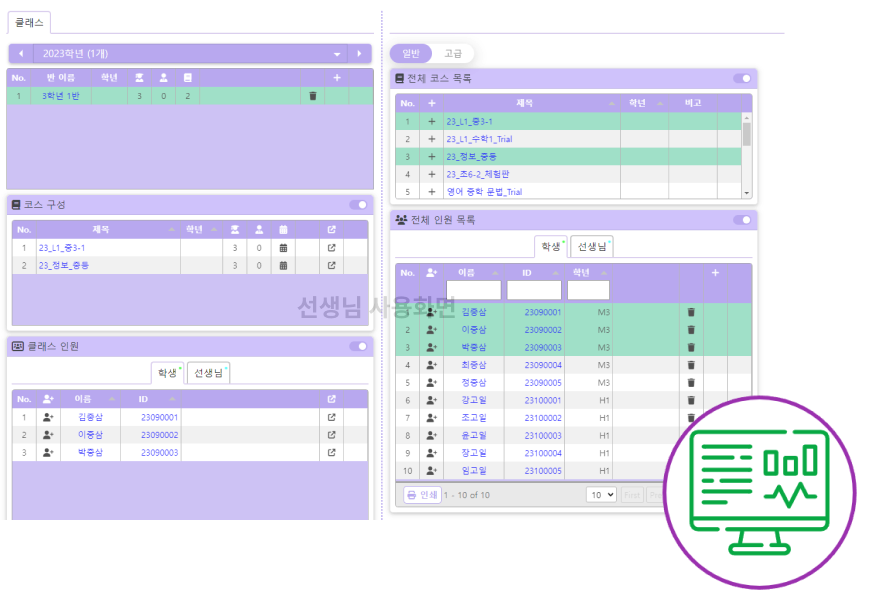Expand the 2023학년 year dropdown arrow
Image resolution: width=881 pixels, height=614 pixels.
[337, 54]
